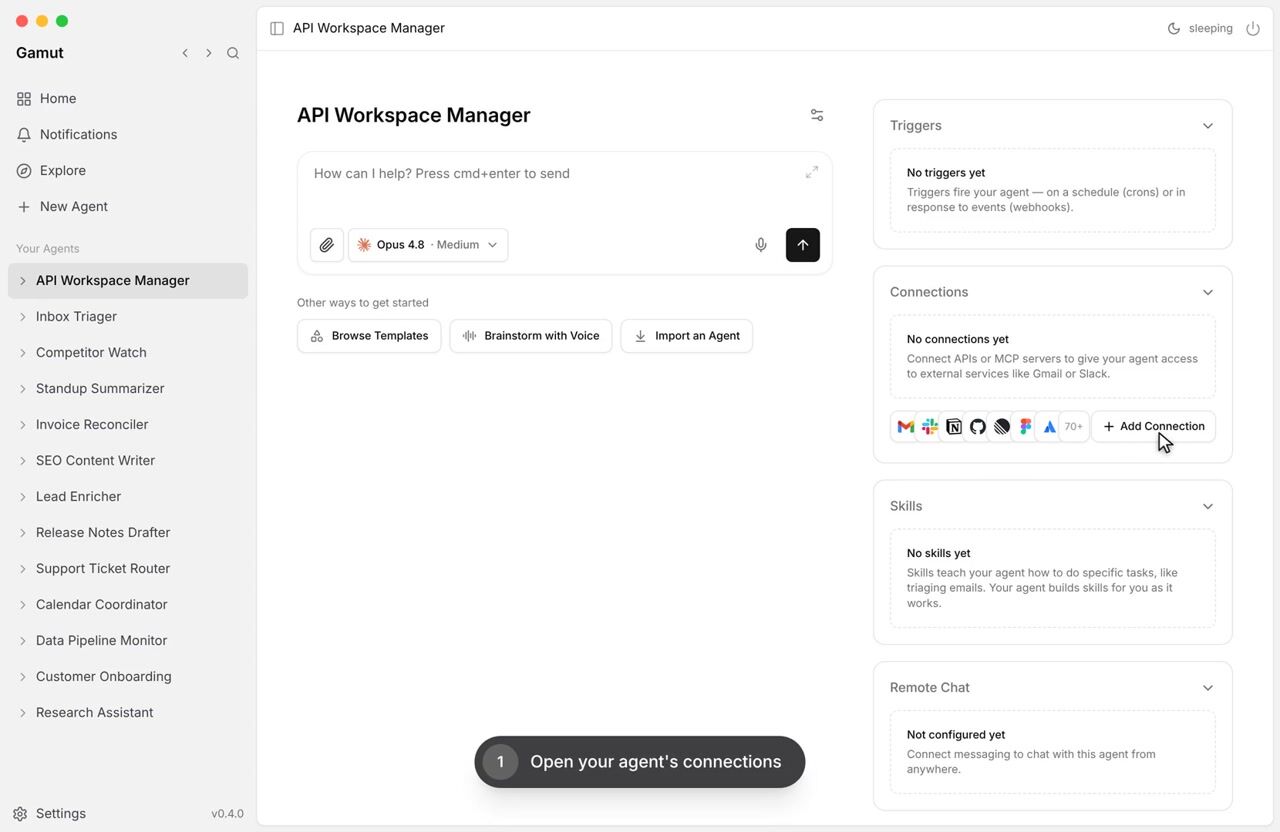Click the 'sleeping' status text
Screen dimensions: 1280x832
[x=1210, y=28]
